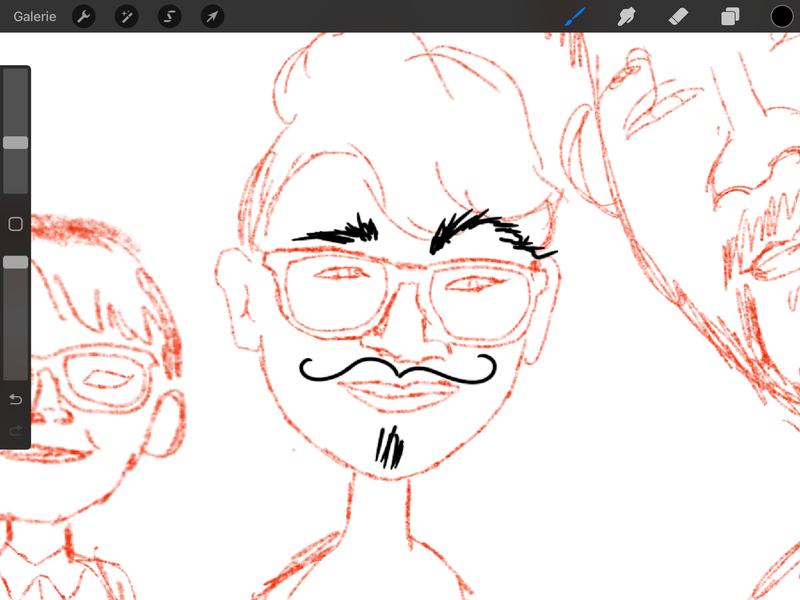Redo with the sidebar redo arrow
800x600 pixels.
tap(15, 430)
